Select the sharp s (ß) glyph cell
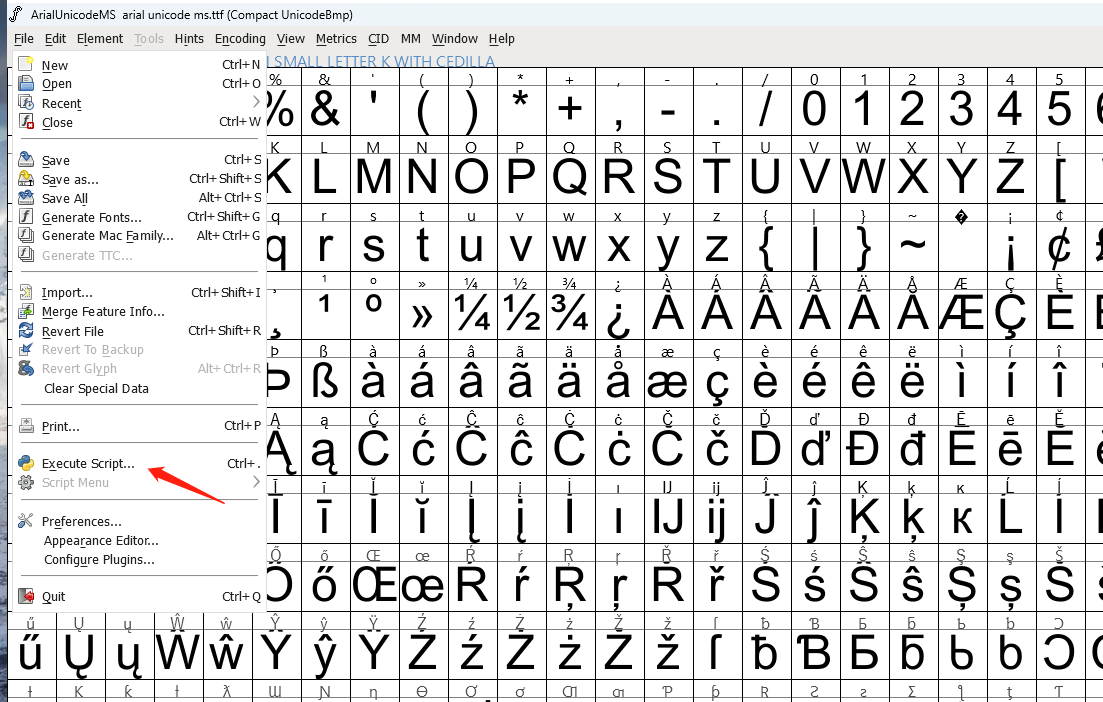 (x=326, y=383)
